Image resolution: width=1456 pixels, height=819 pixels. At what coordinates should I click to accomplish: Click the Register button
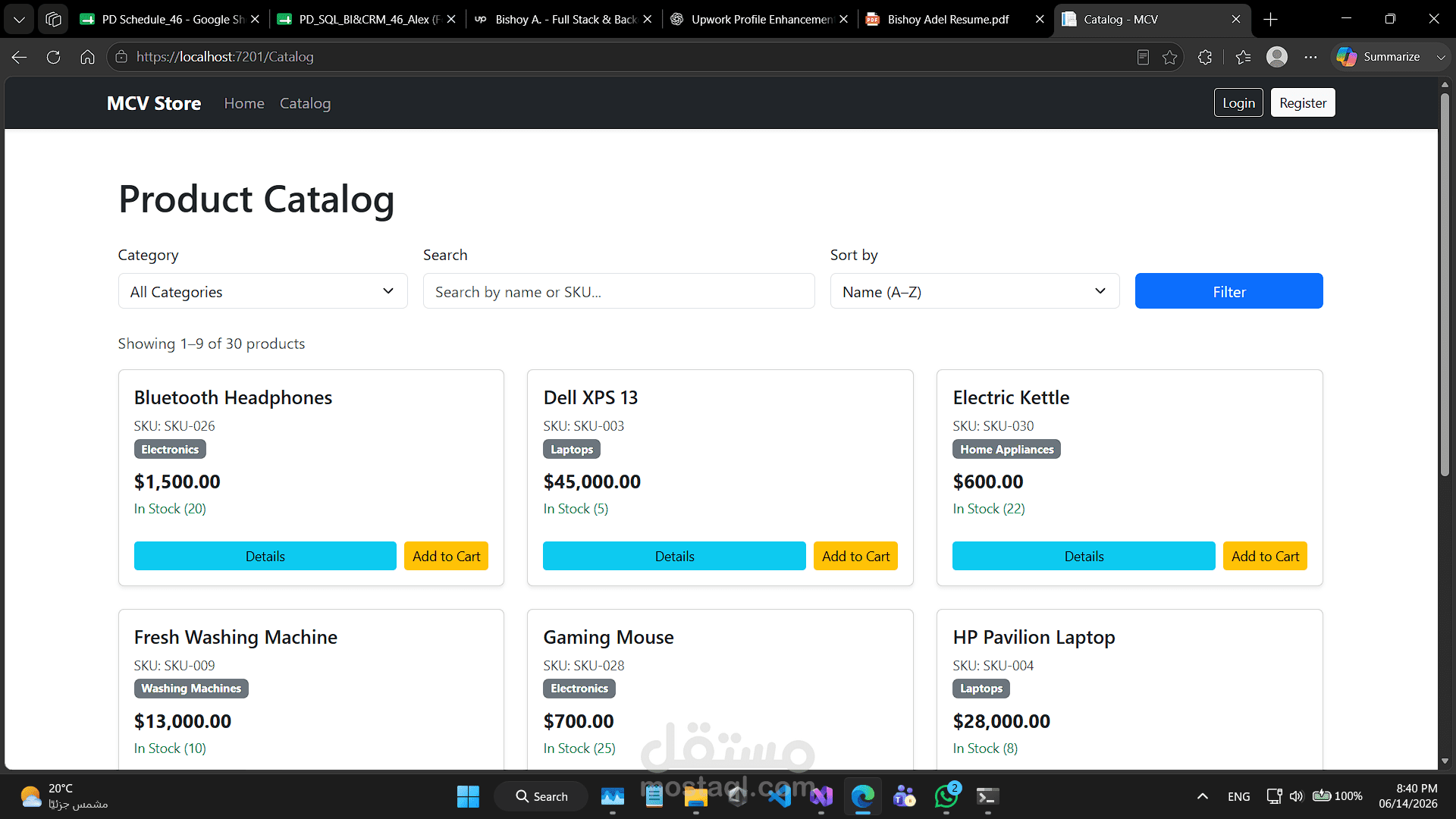point(1303,102)
